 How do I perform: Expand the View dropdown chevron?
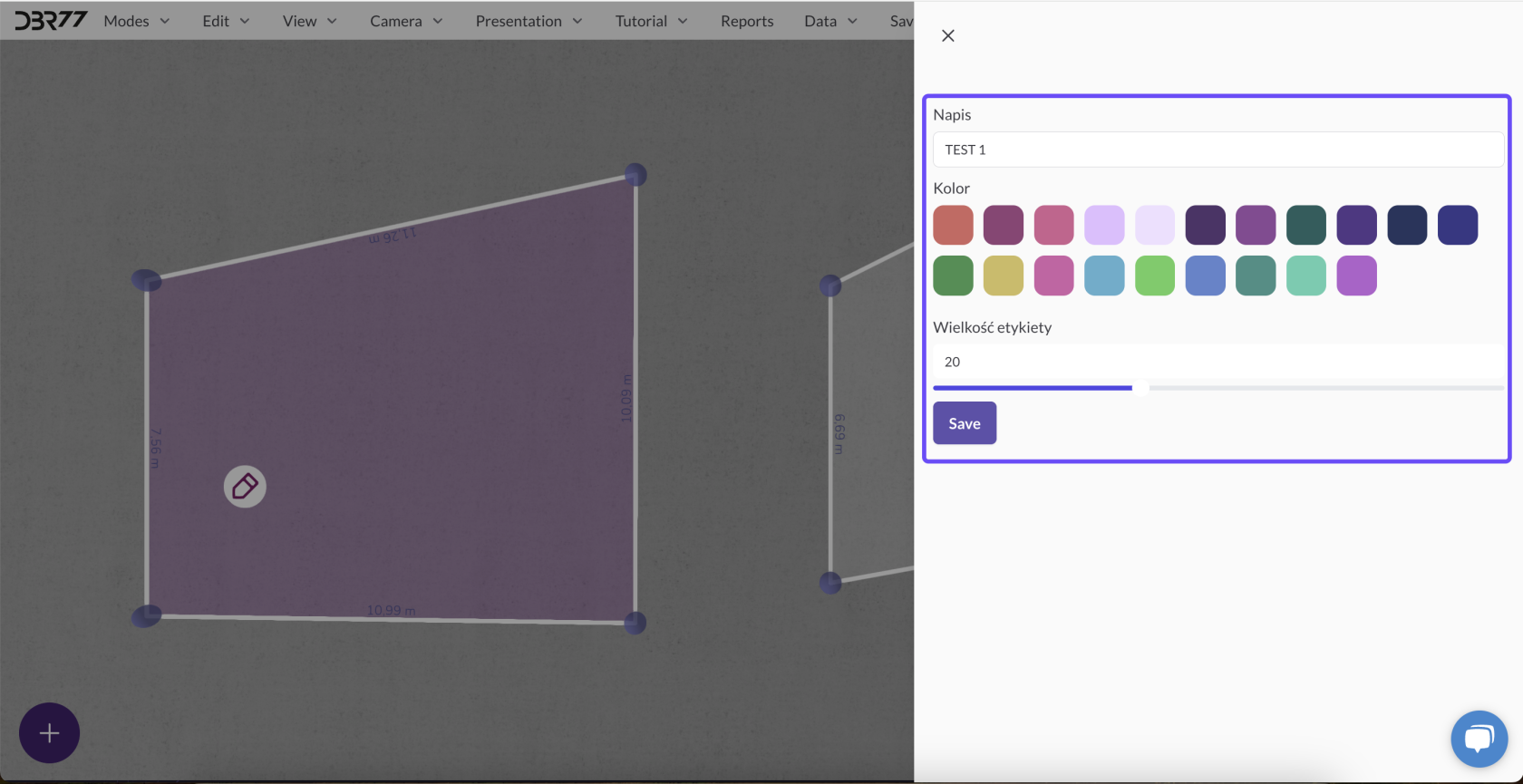coord(332,21)
